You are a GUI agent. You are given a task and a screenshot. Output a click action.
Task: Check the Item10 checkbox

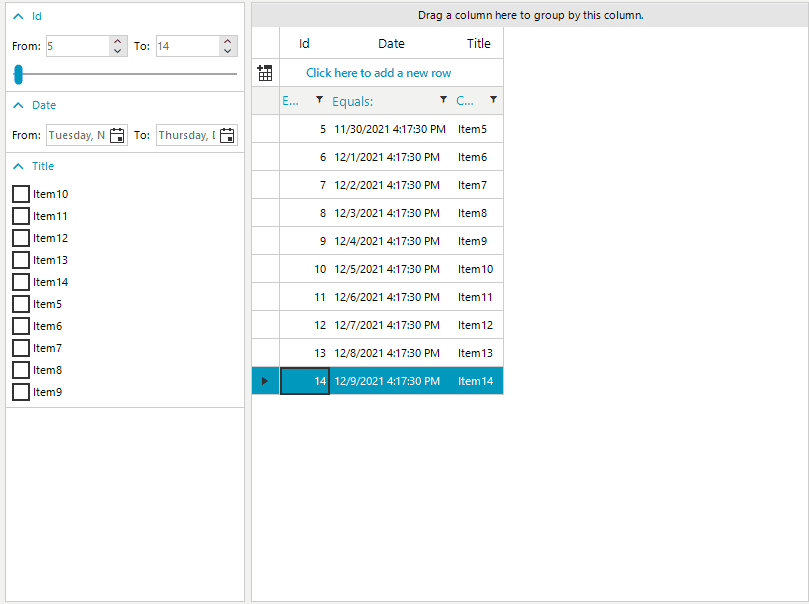[x=20, y=194]
